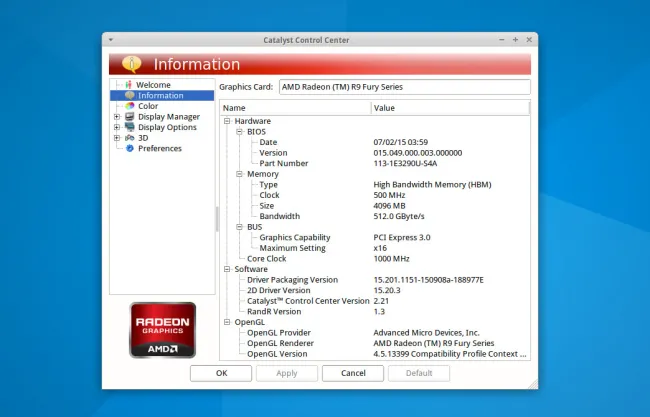
Task: Click the Graphics Card name field
Action: (404, 87)
